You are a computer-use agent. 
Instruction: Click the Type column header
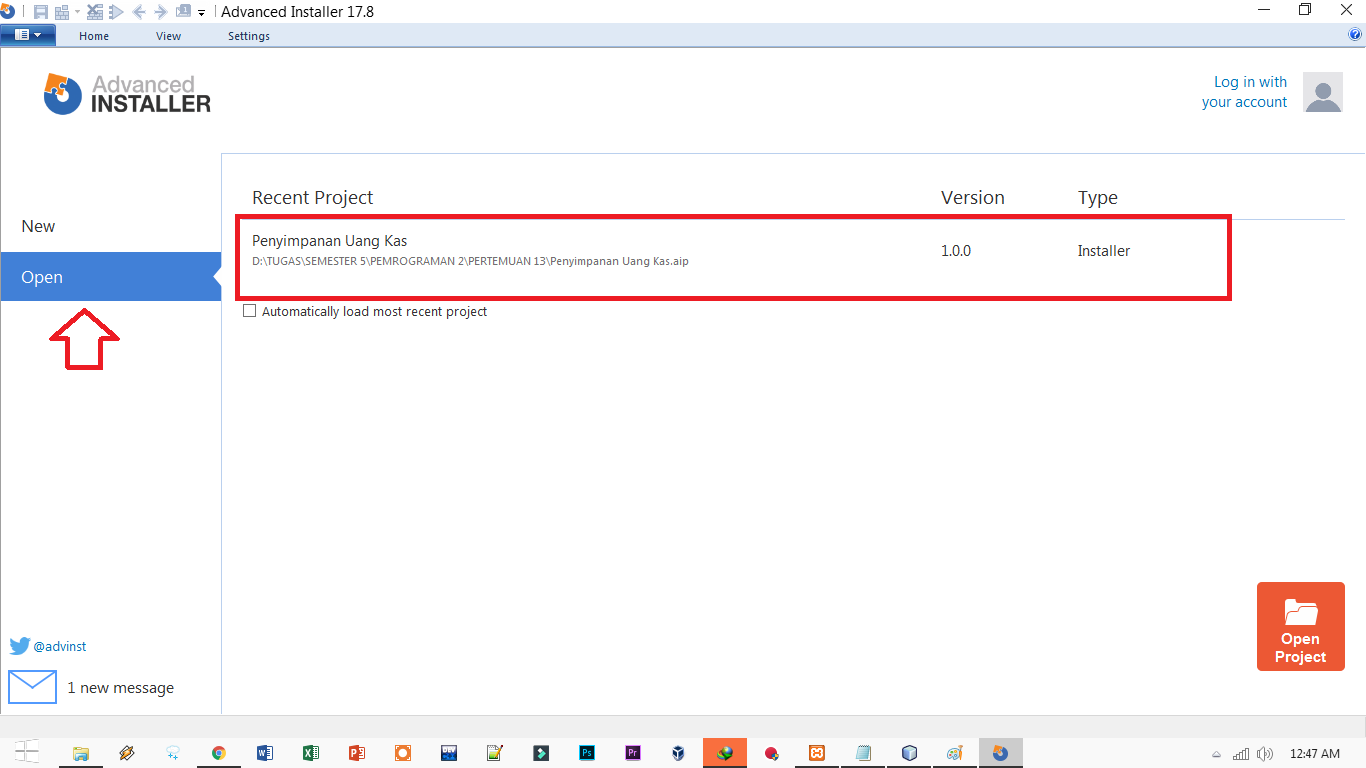(1098, 198)
